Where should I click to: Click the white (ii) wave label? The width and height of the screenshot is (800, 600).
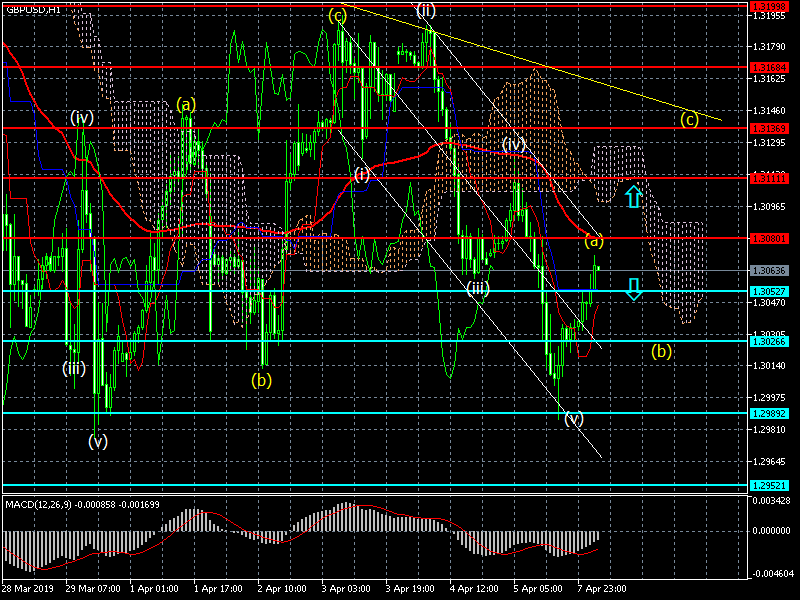pos(426,11)
